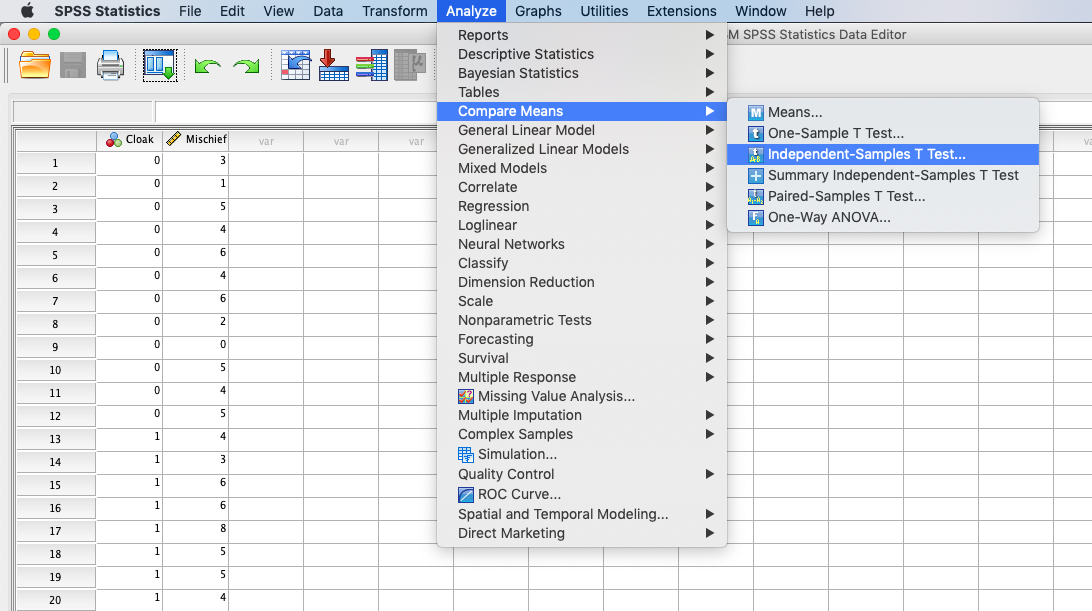This screenshot has width=1092, height=611.
Task: Select the Cloak column header
Action: point(130,140)
